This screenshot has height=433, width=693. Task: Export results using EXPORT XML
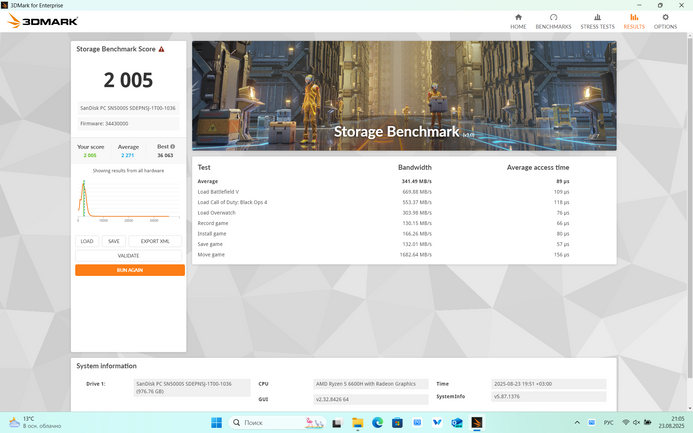tap(155, 241)
